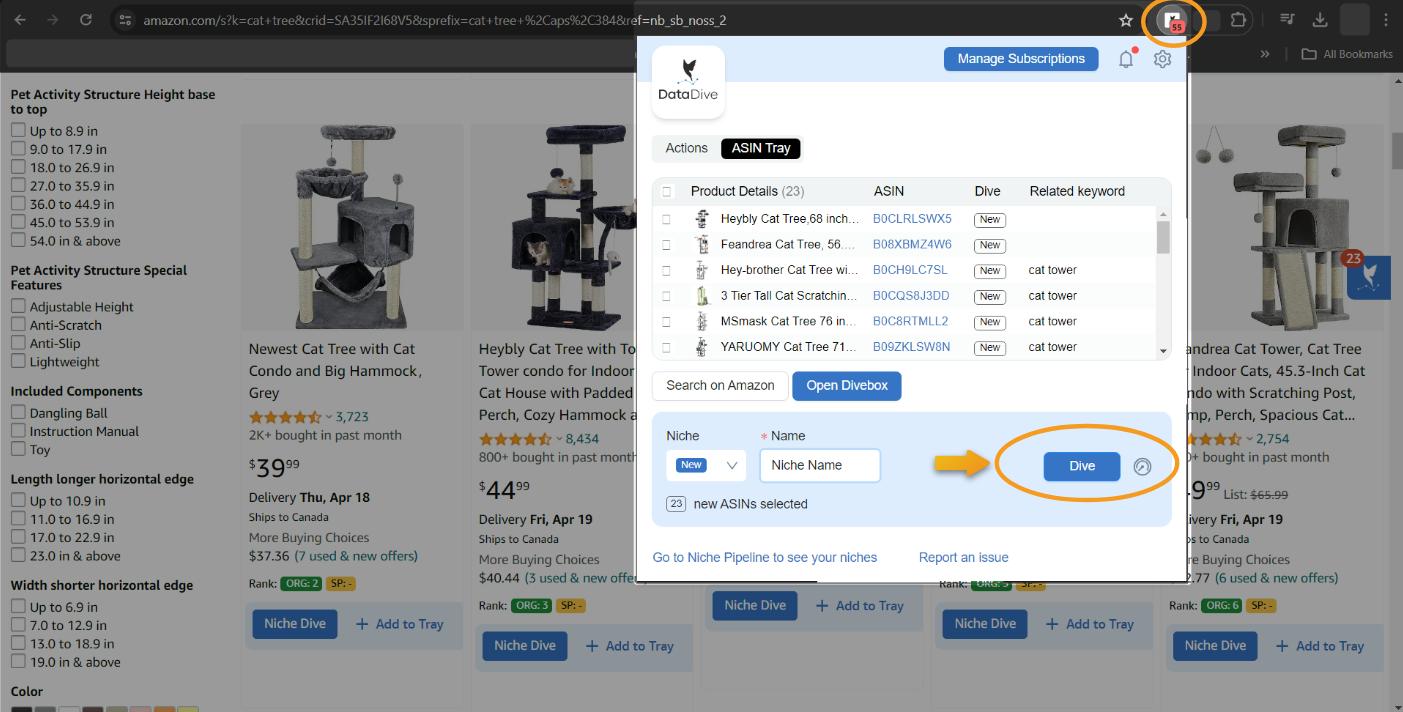Screen dimensions: 1403x712
Task: Show Chrome downloads
Action: (1320, 20)
